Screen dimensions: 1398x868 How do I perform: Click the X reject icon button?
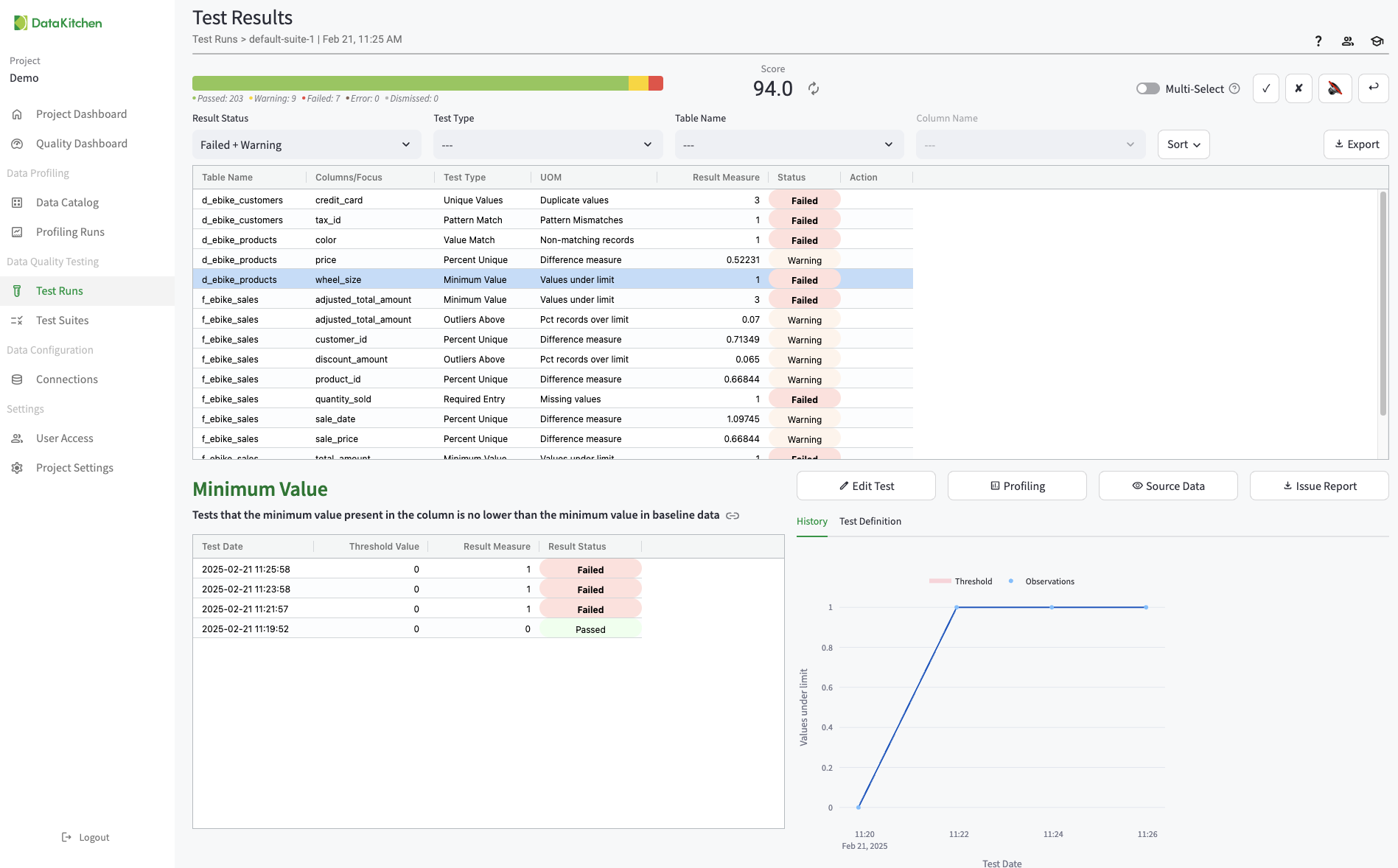click(x=1299, y=88)
